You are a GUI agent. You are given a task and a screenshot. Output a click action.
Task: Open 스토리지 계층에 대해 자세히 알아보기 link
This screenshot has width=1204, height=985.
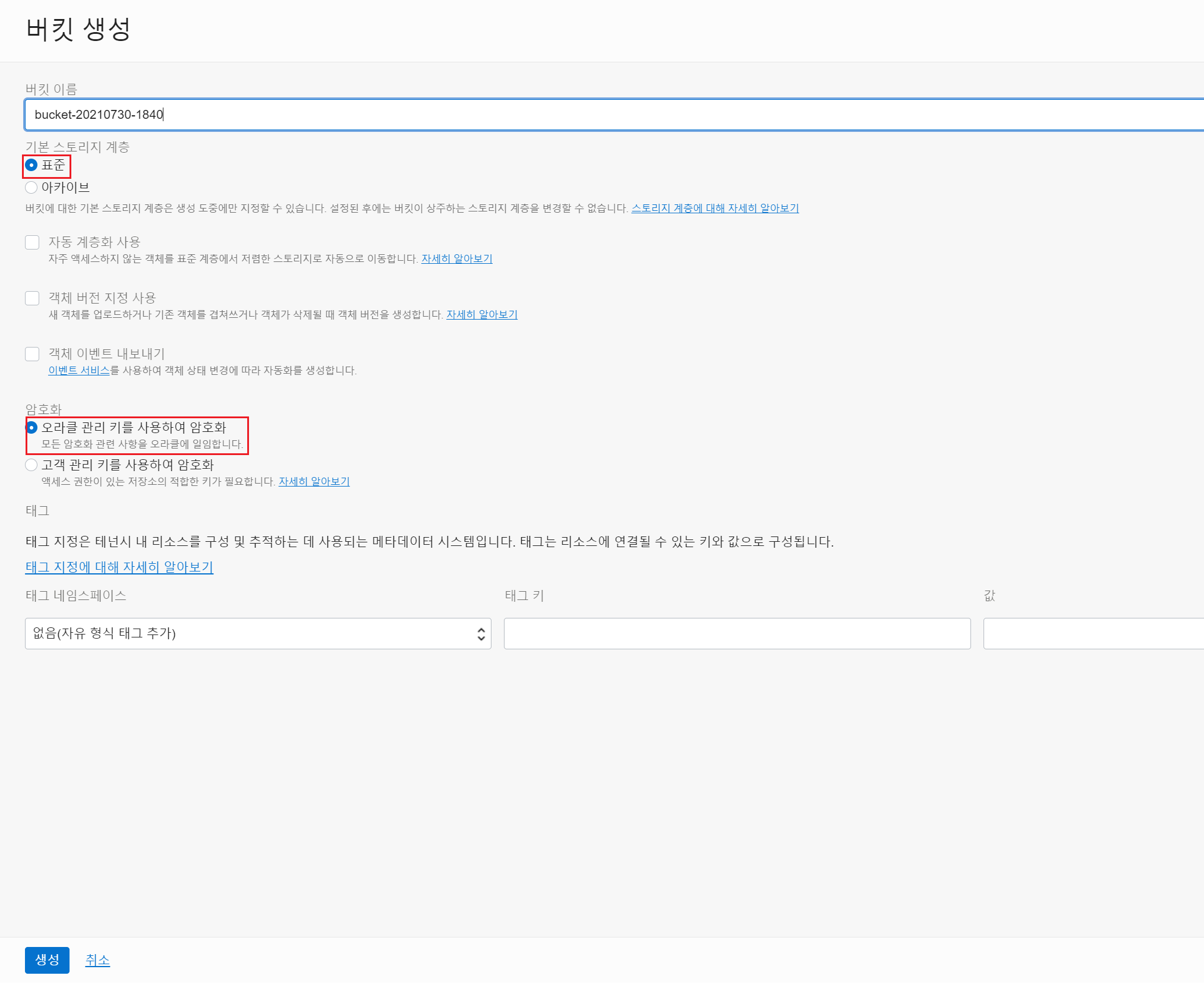point(715,209)
